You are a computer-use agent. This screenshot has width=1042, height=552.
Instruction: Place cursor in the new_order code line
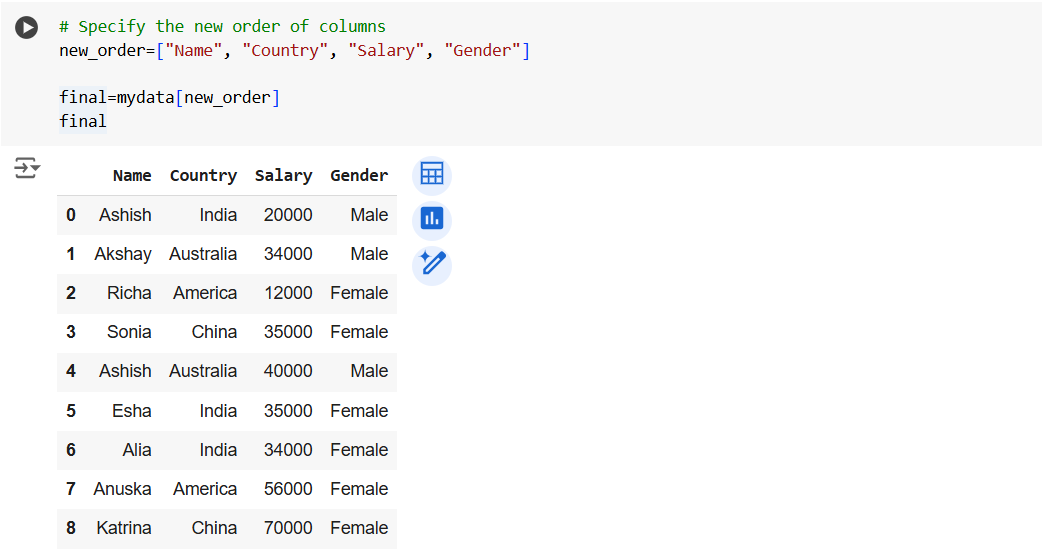tap(294, 50)
